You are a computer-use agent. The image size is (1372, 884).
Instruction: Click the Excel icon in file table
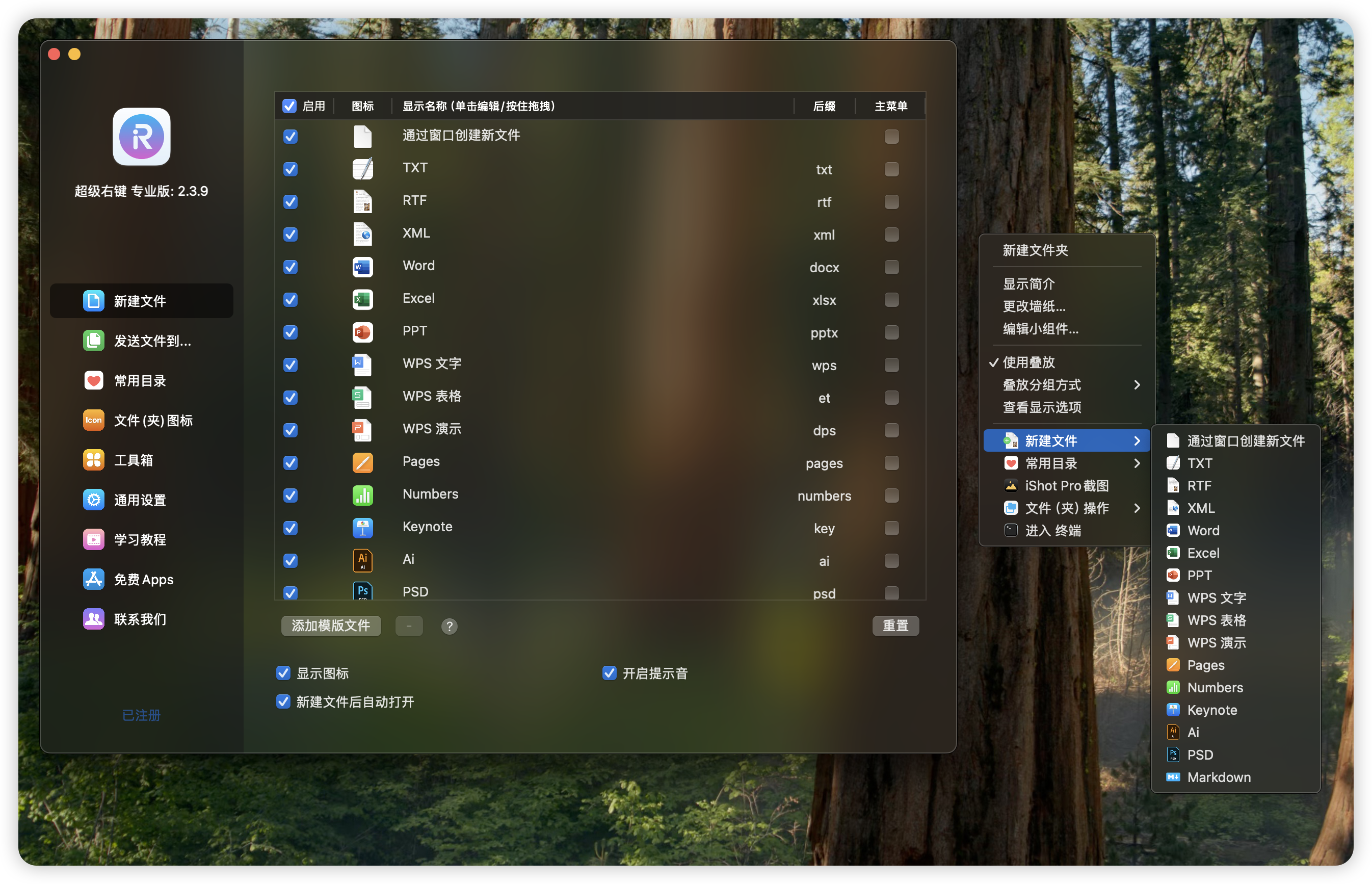point(363,299)
